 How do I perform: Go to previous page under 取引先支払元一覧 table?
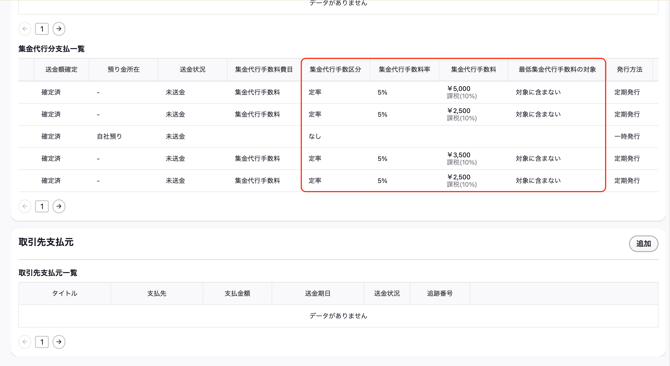point(25,342)
